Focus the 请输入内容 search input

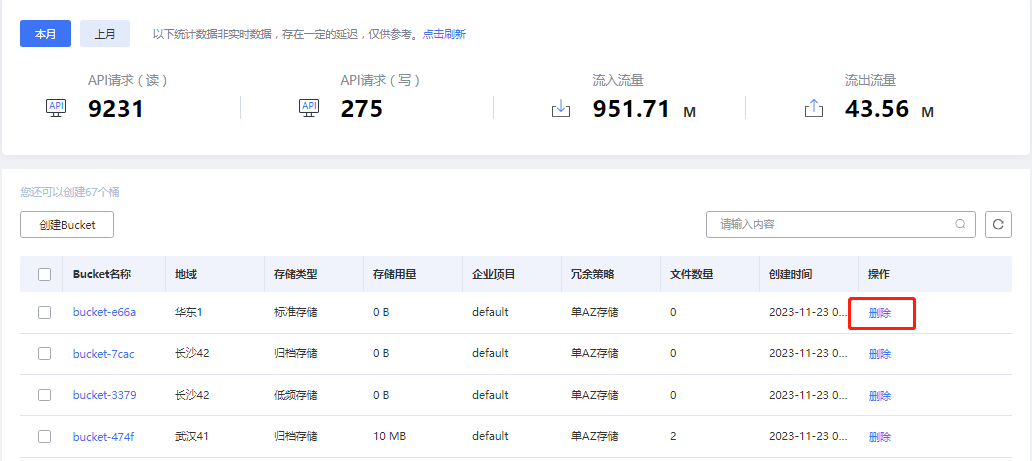click(830, 225)
